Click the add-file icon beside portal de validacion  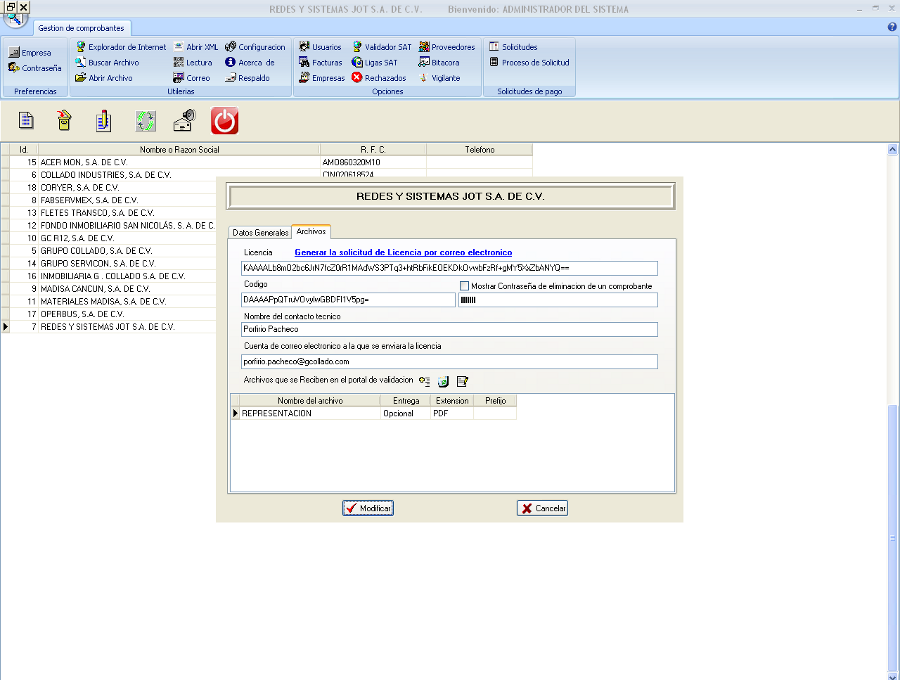(425, 381)
